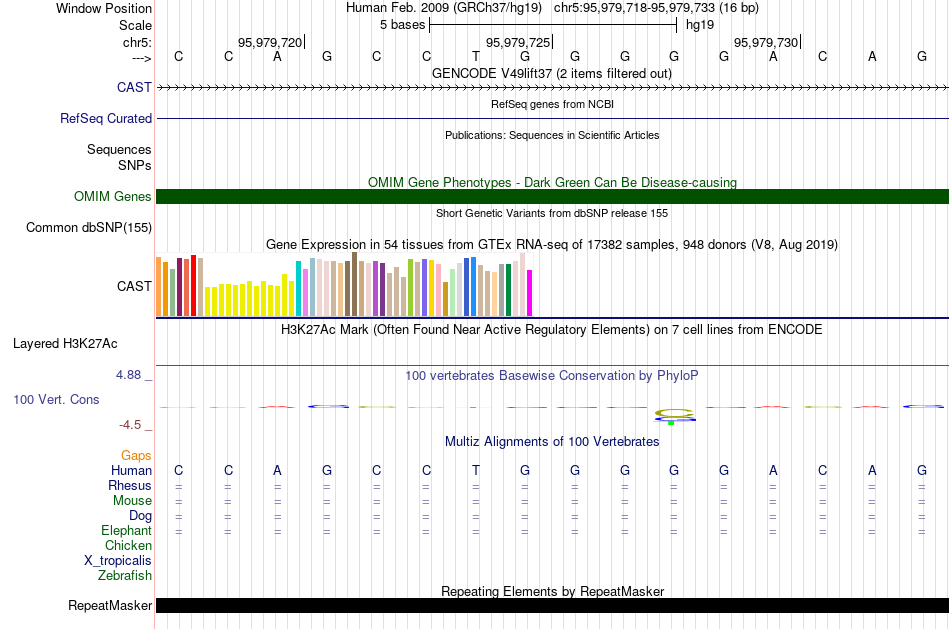Click the CAST gene arrow line in the GENCODE track

(x=552, y=88)
